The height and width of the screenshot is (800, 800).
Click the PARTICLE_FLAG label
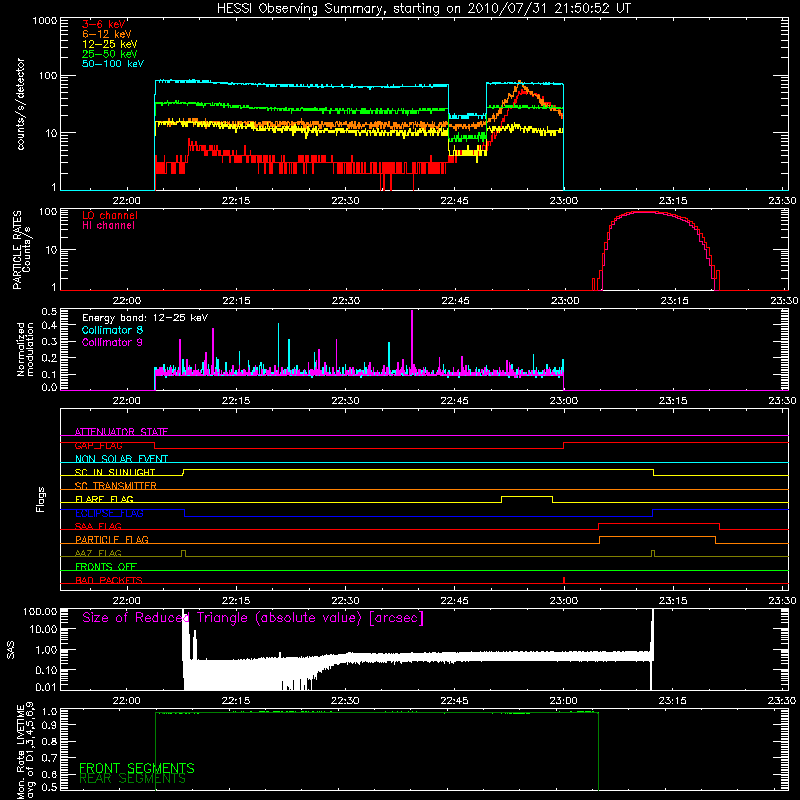coord(112,539)
